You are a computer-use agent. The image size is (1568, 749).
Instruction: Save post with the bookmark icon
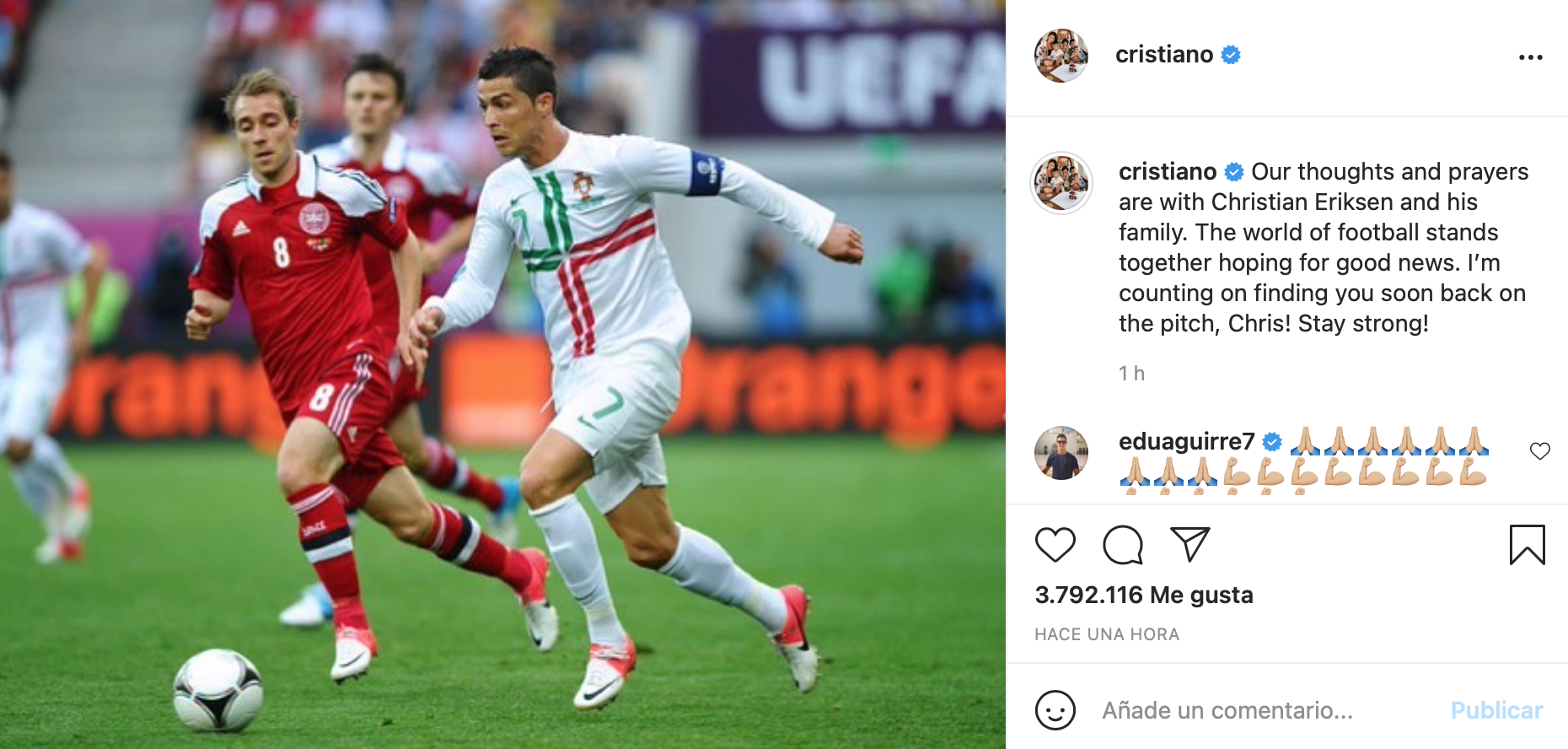point(1527,545)
